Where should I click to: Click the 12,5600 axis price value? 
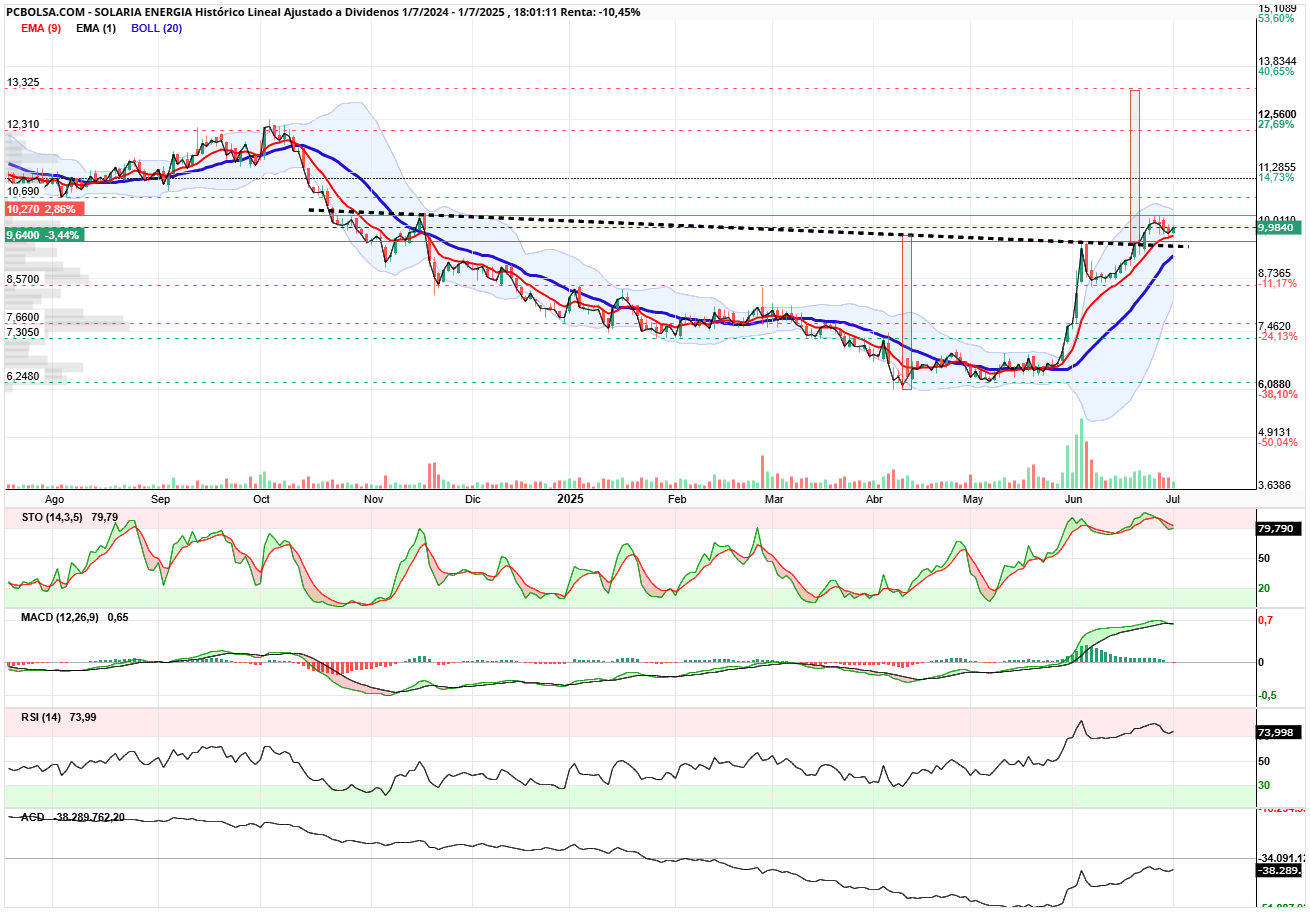coord(1277,114)
